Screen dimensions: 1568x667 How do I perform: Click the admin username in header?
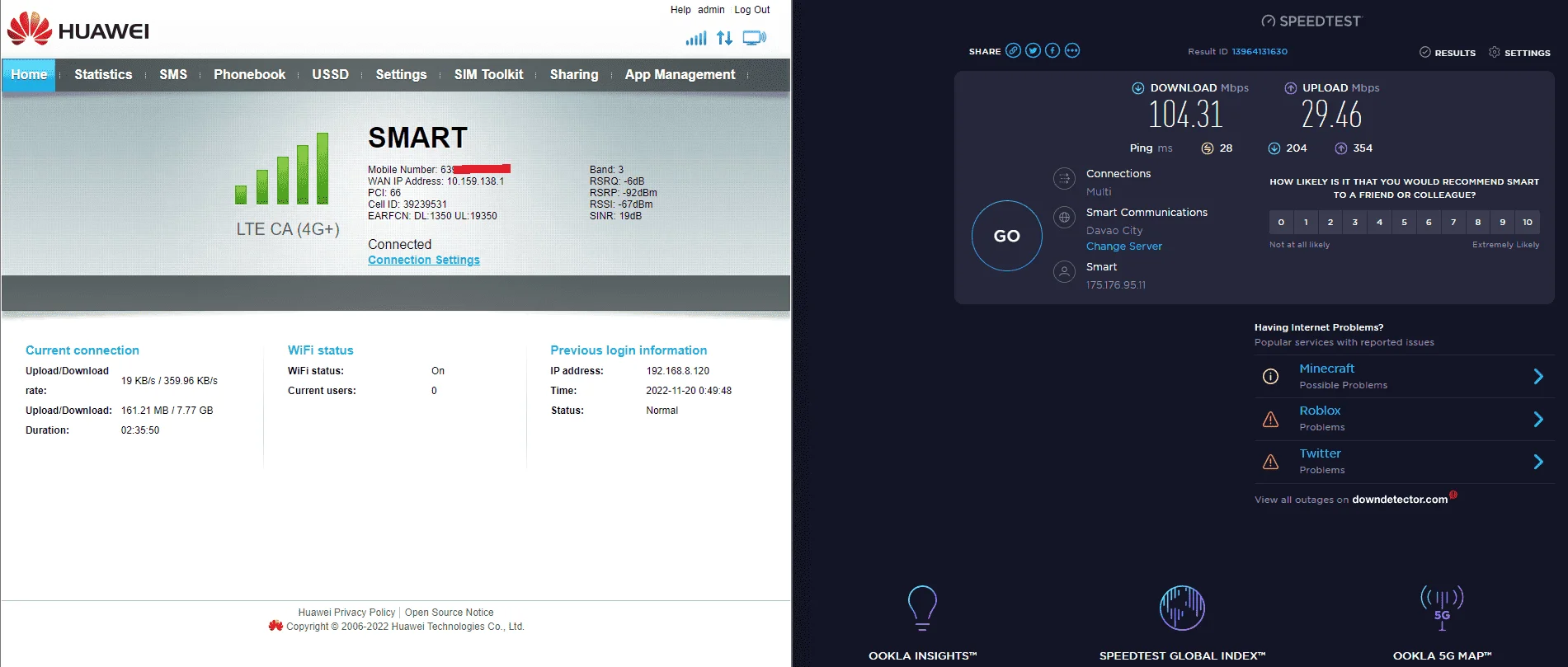pos(711,10)
